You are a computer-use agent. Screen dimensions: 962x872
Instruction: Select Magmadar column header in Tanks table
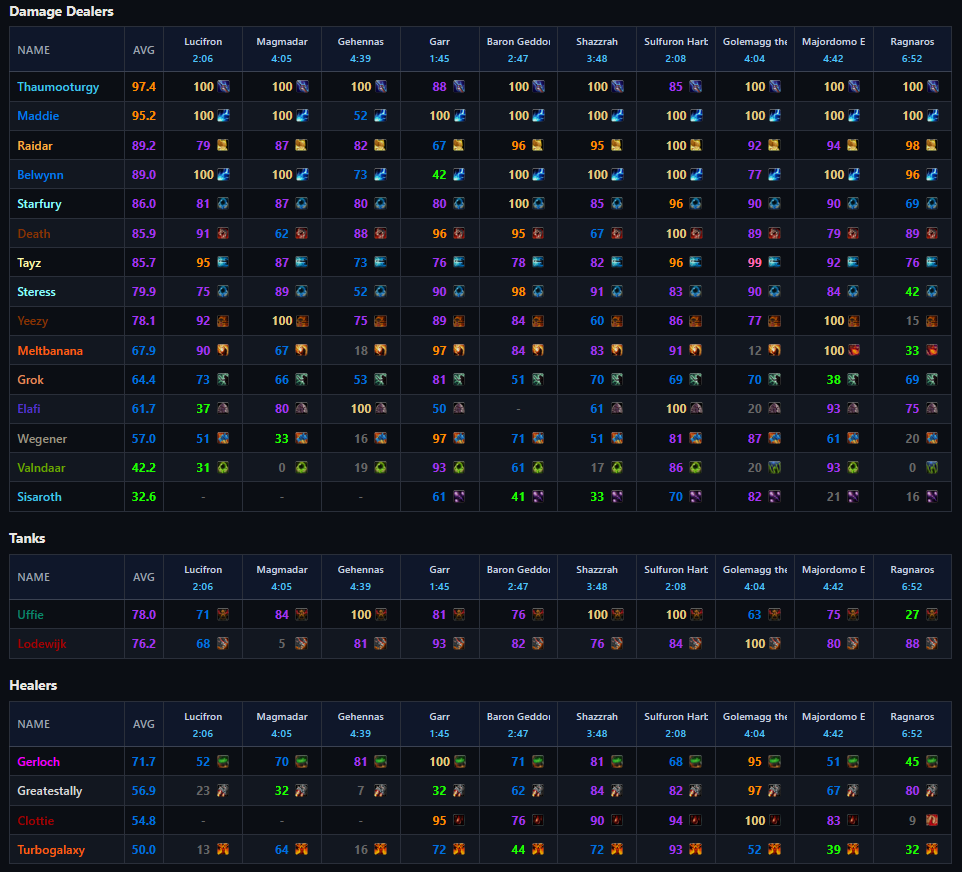(282, 577)
